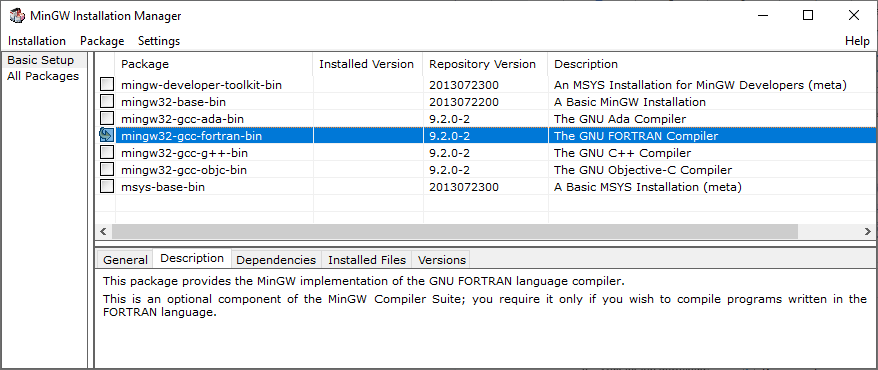Click the Description column header

(x=711, y=64)
